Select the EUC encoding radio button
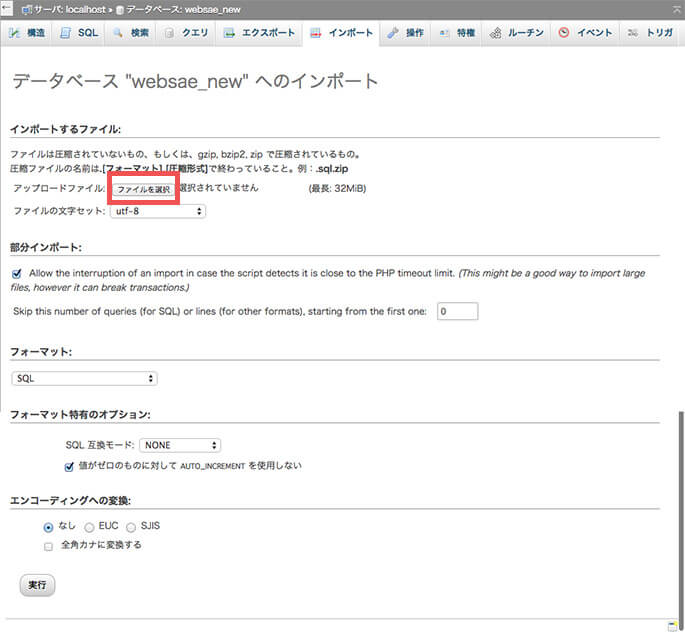This screenshot has width=685, height=643. (90, 526)
